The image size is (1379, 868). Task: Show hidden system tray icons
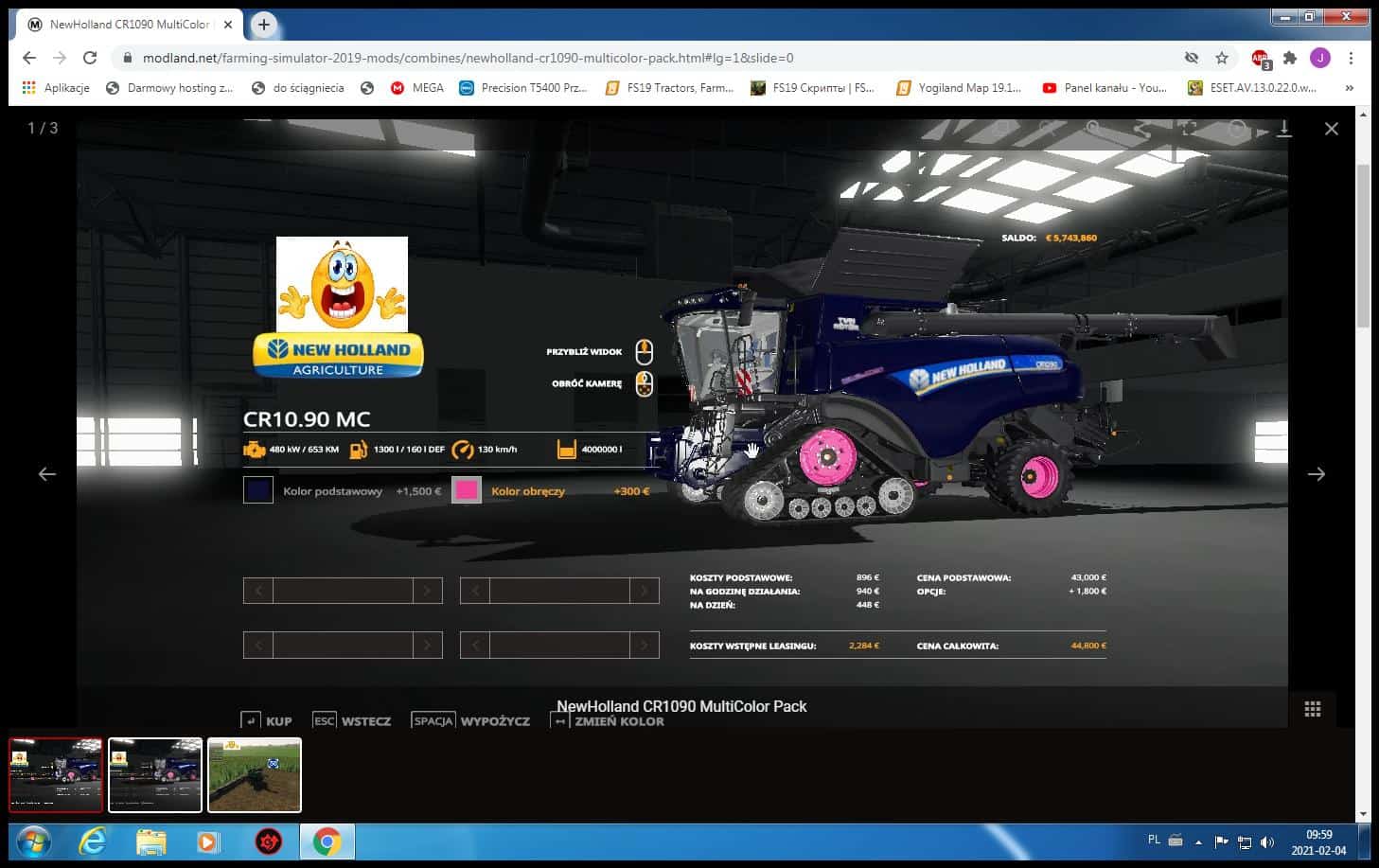tap(1198, 841)
